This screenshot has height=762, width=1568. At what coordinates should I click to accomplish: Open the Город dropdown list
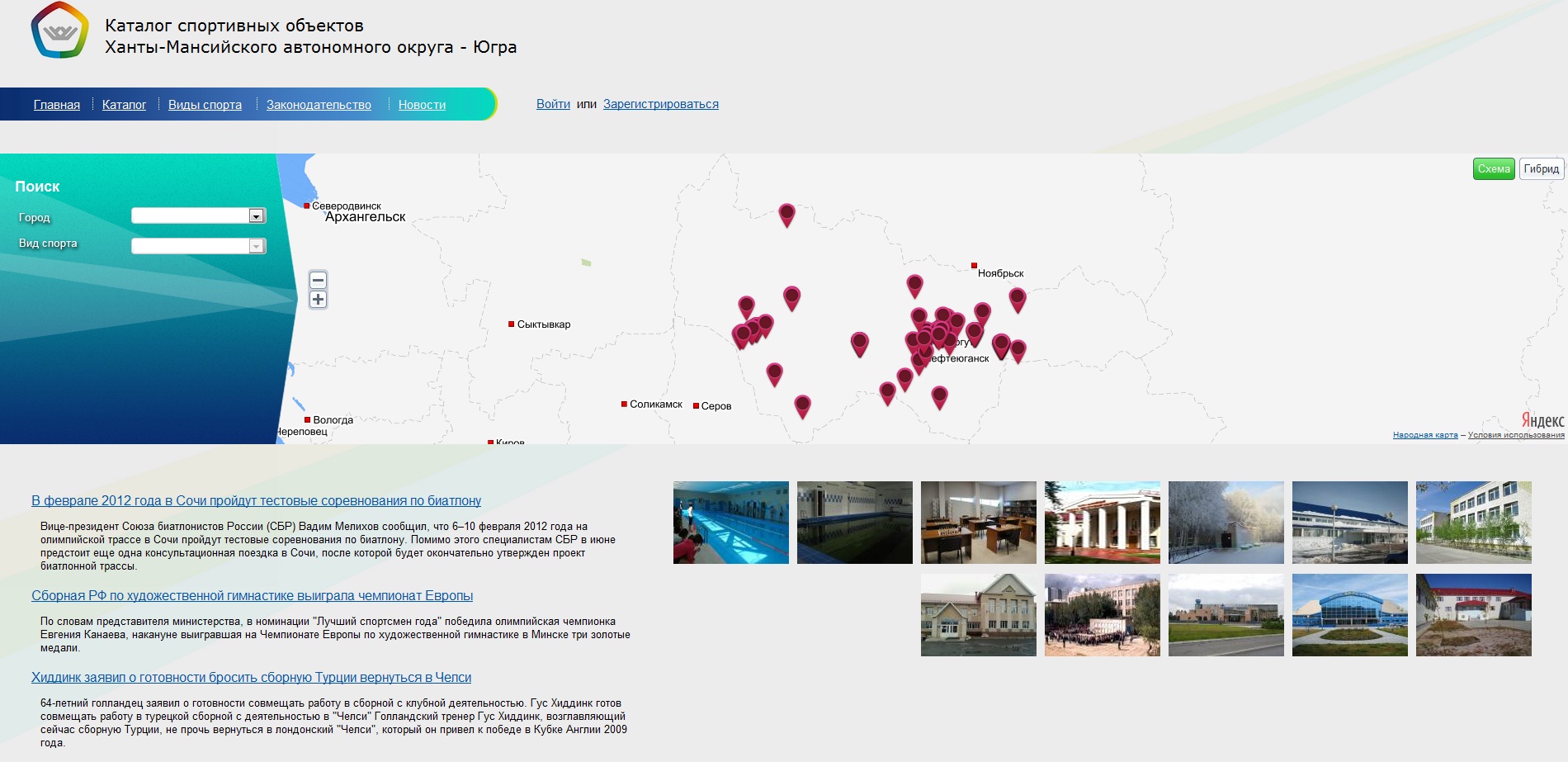tap(256, 216)
